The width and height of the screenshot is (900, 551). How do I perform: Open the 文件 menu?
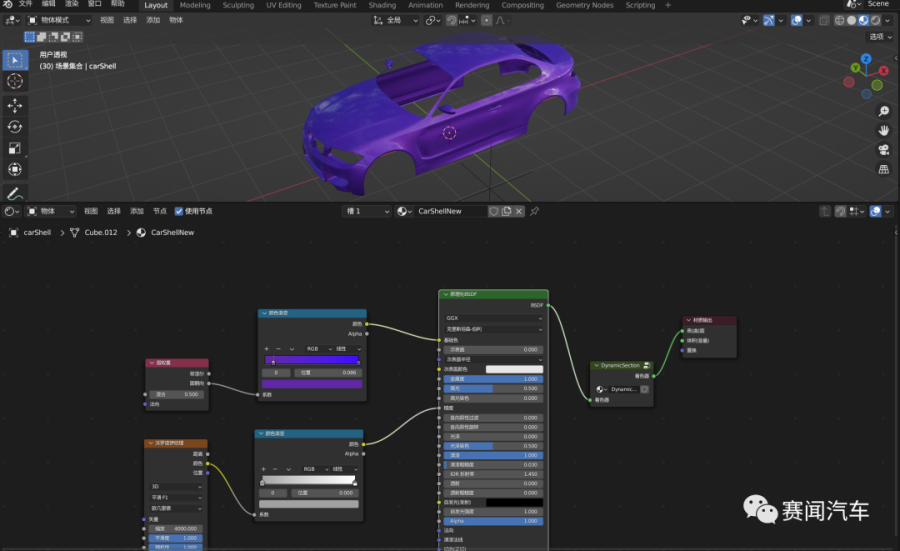coord(26,4)
